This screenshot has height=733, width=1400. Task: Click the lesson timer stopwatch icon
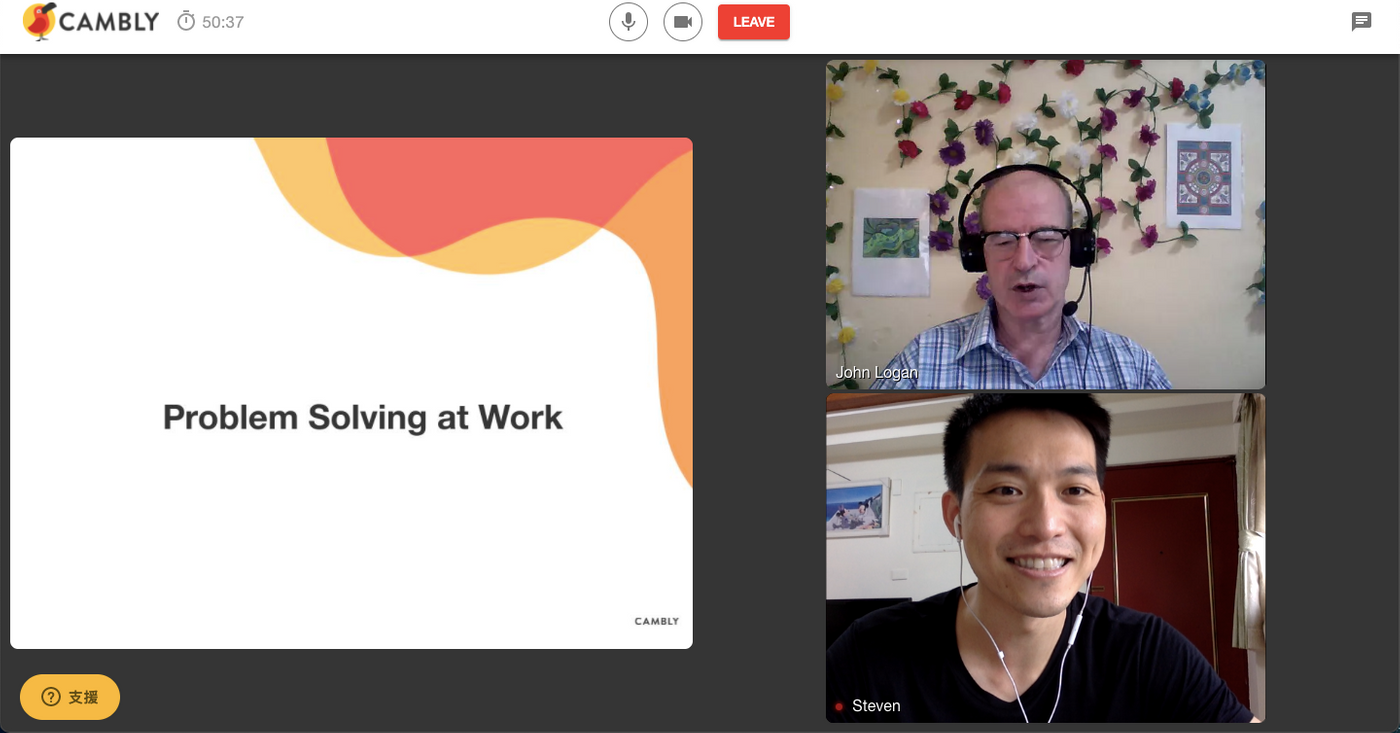(x=186, y=21)
